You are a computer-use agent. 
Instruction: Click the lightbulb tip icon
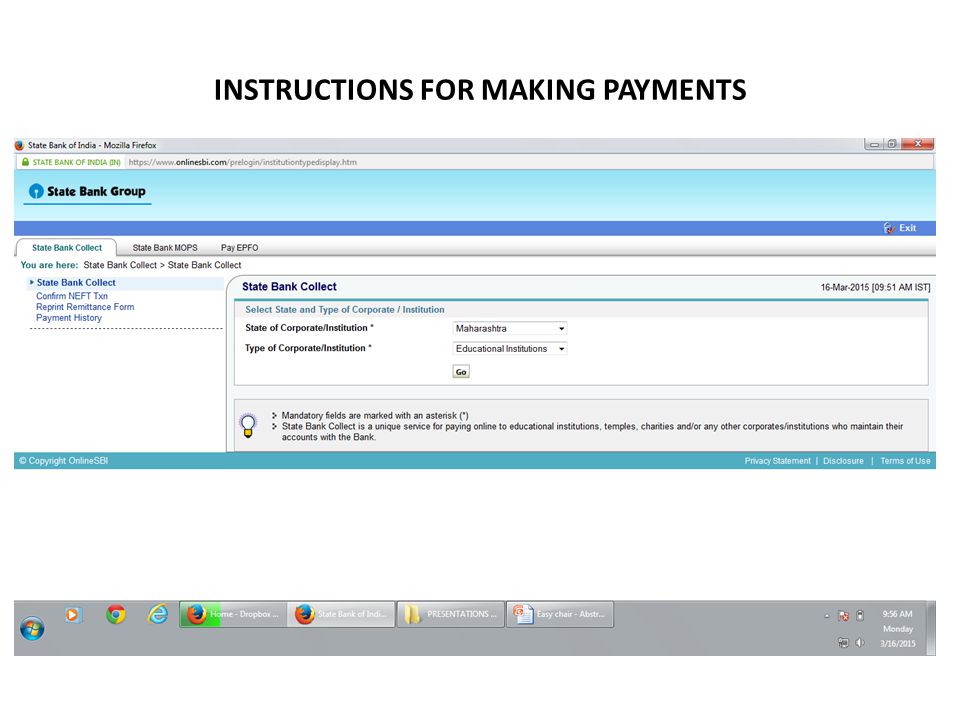pyautogui.click(x=248, y=425)
